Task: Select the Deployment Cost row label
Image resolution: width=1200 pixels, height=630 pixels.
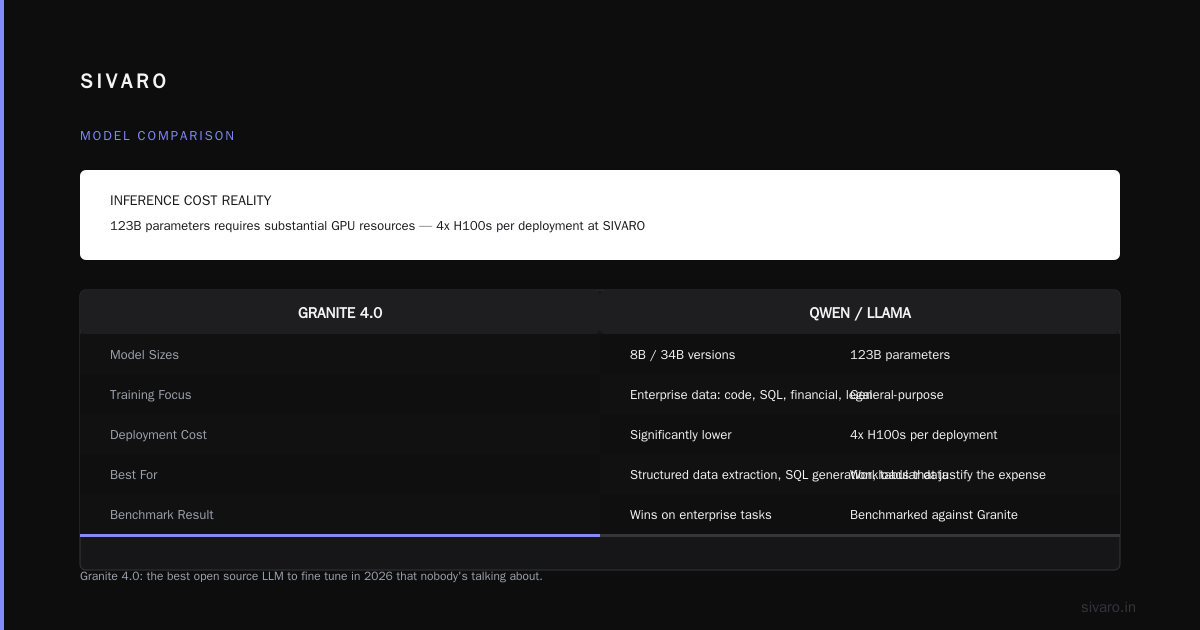Action: 158,435
